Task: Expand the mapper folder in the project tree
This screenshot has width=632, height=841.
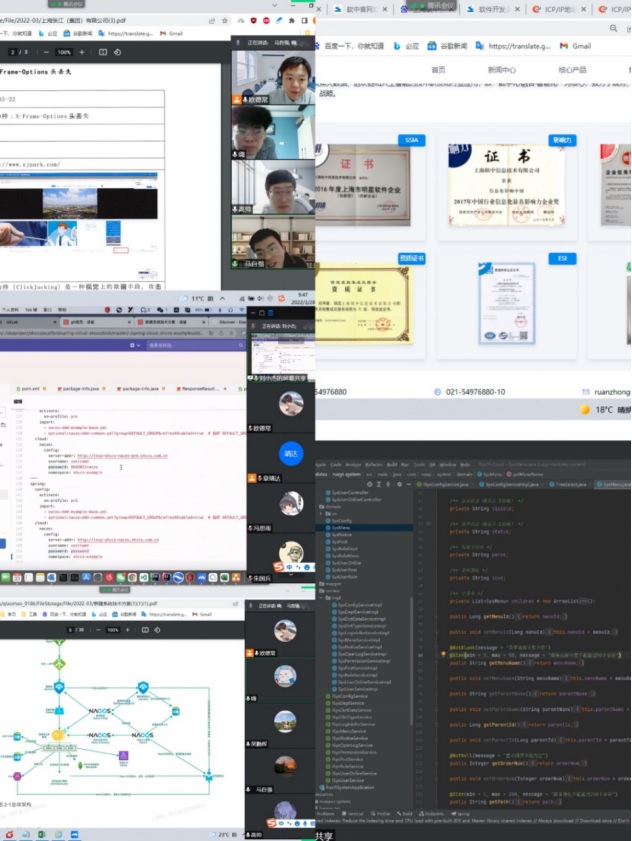Action: click(x=323, y=585)
